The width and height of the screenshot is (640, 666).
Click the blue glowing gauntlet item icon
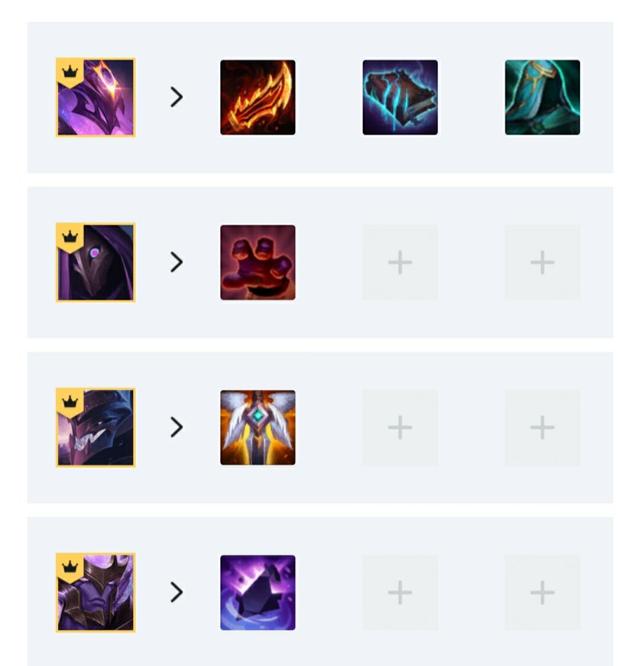coord(400,97)
